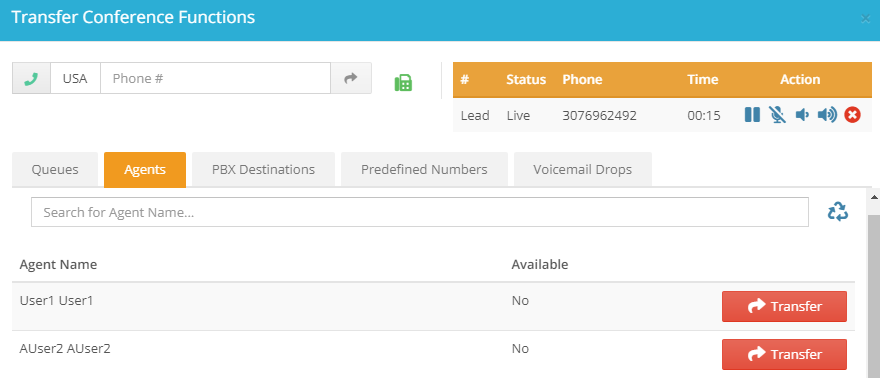
Task: Open the Voicemail Drops tab
Action: [x=583, y=169]
